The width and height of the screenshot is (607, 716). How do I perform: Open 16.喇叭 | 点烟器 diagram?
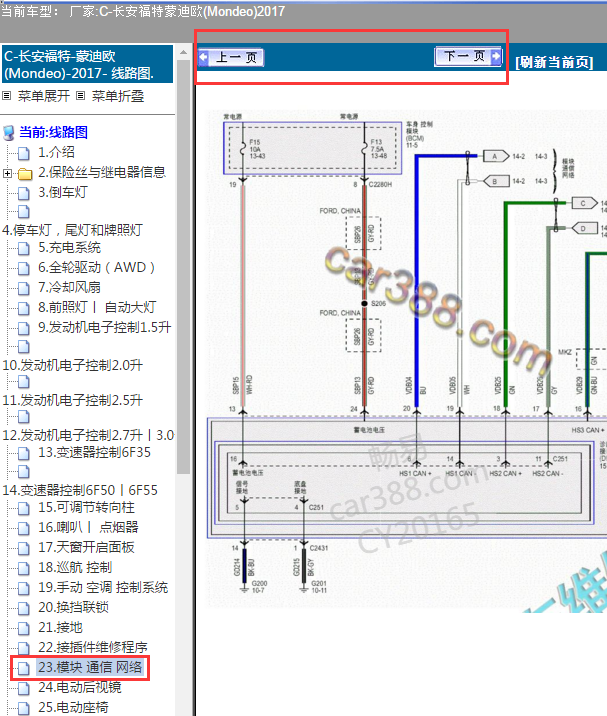click(x=88, y=527)
